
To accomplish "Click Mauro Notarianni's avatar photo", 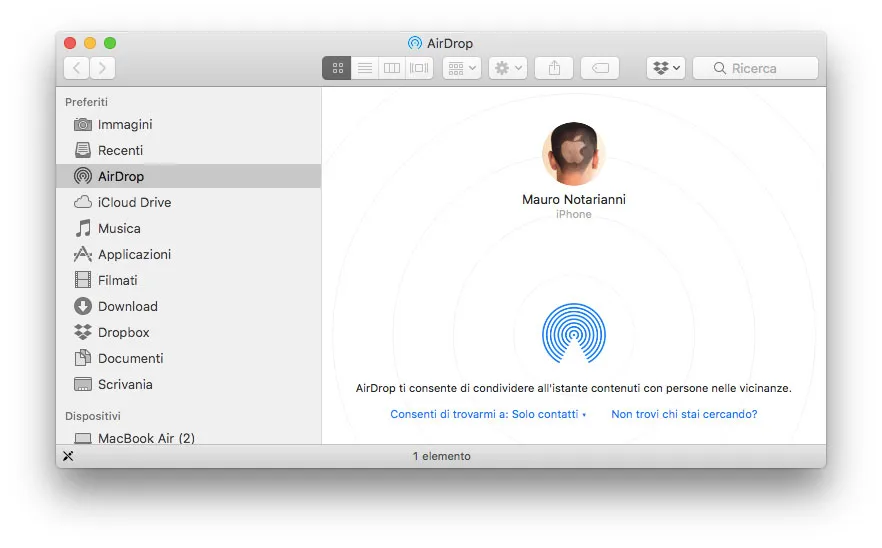I will [x=574, y=154].
